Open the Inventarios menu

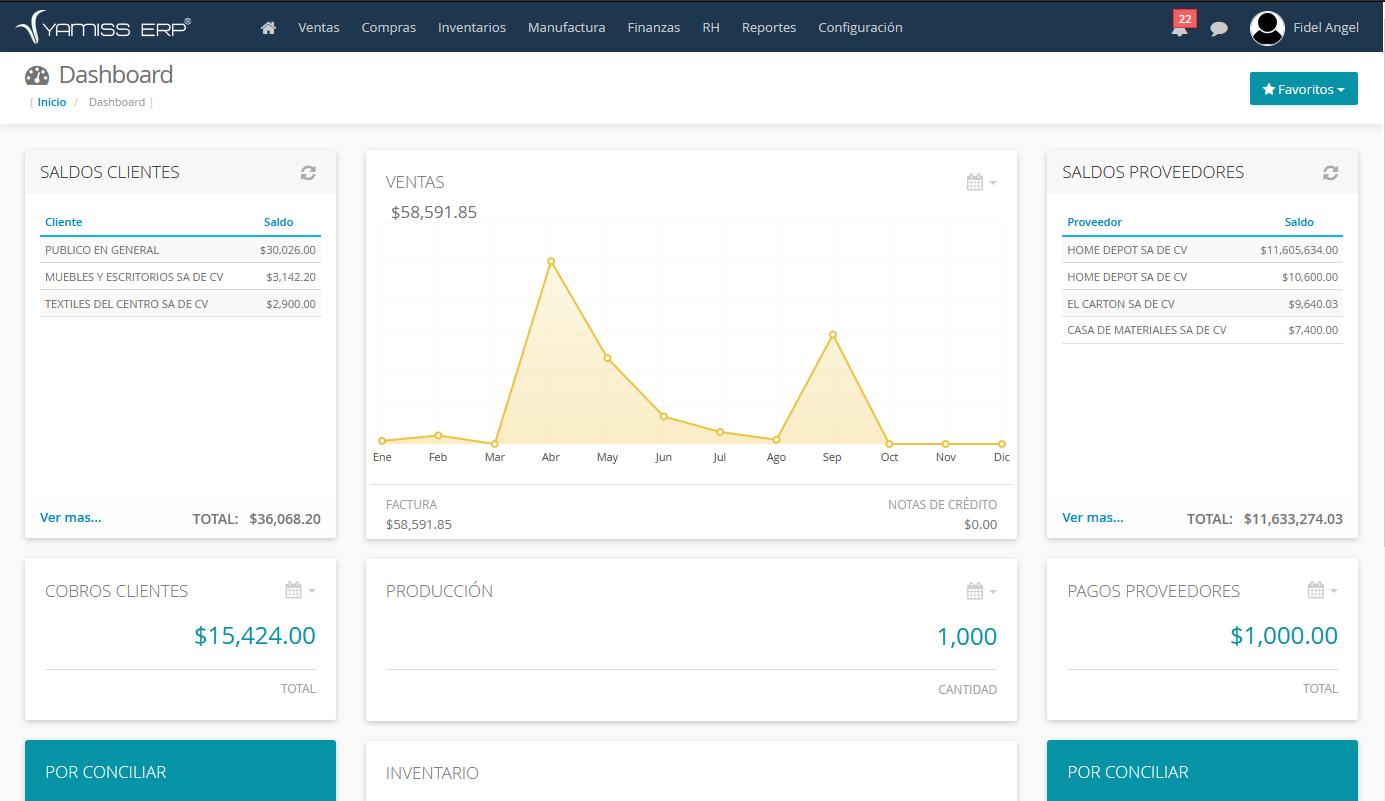point(472,28)
